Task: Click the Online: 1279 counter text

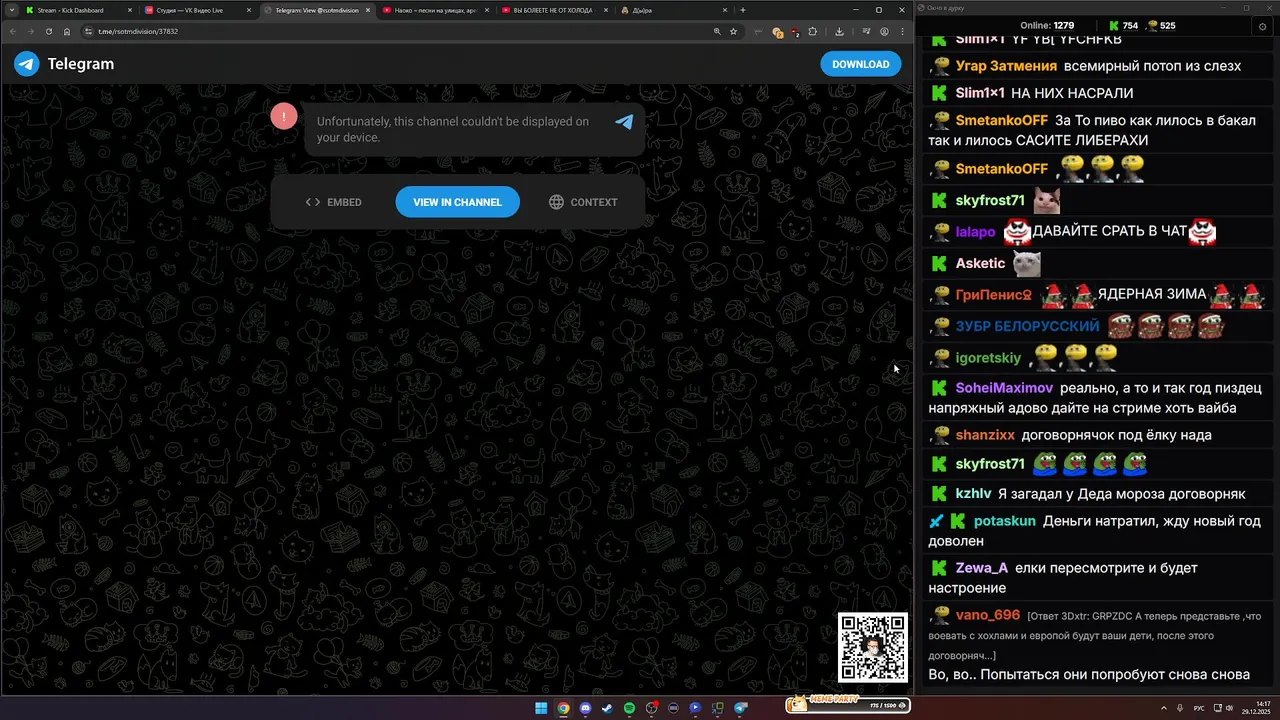Action: pos(1047,26)
